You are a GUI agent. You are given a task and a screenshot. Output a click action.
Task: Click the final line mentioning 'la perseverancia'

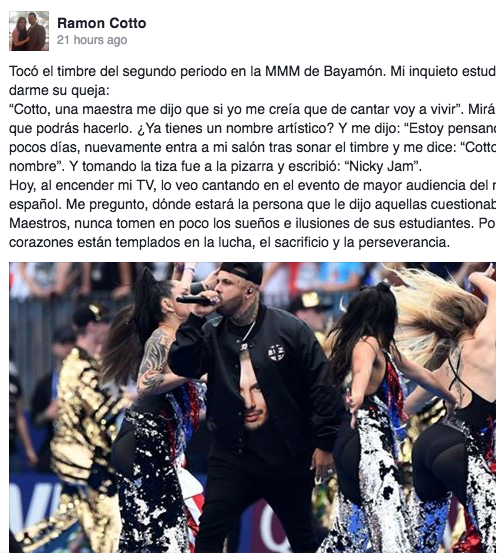click(x=230, y=242)
